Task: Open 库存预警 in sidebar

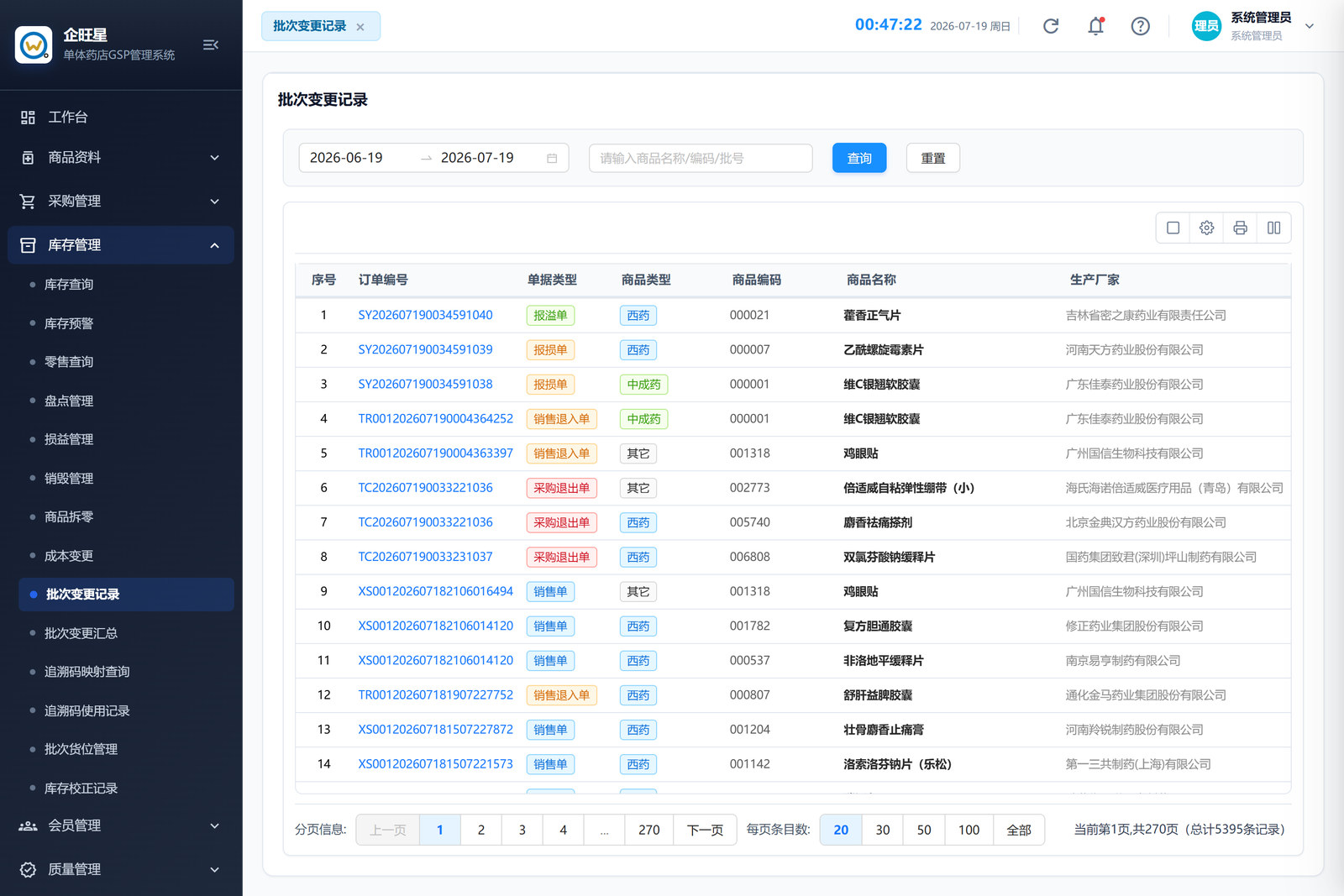Action: [x=69, y=323]
